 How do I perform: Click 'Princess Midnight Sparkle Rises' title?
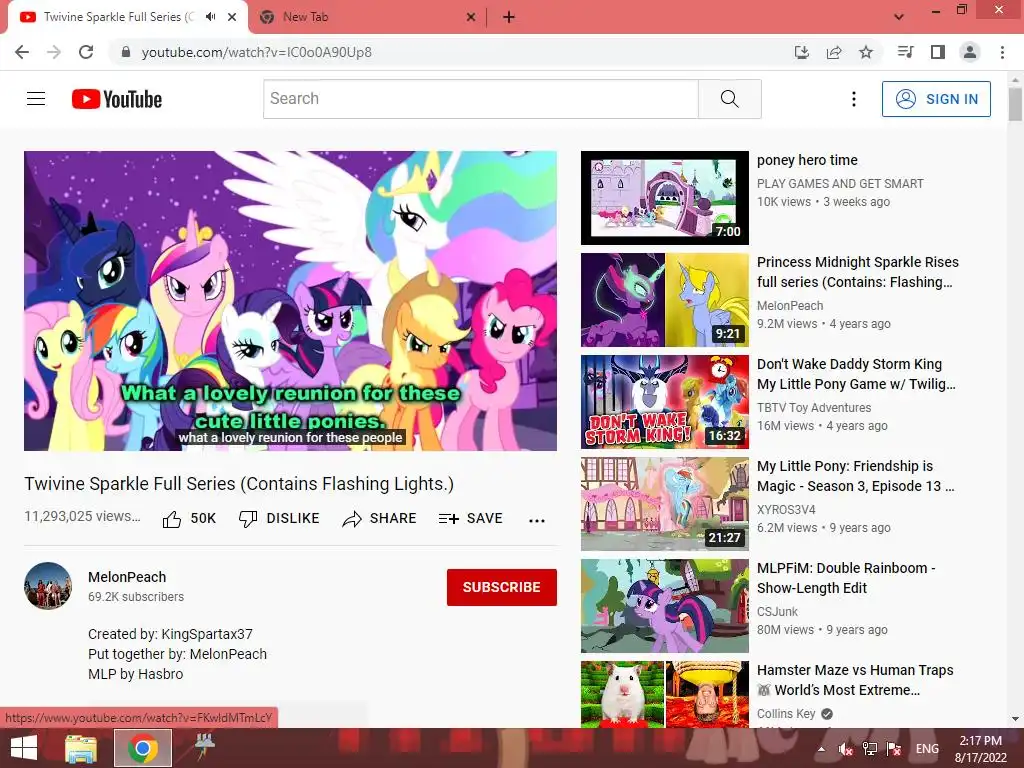(857, 272)
